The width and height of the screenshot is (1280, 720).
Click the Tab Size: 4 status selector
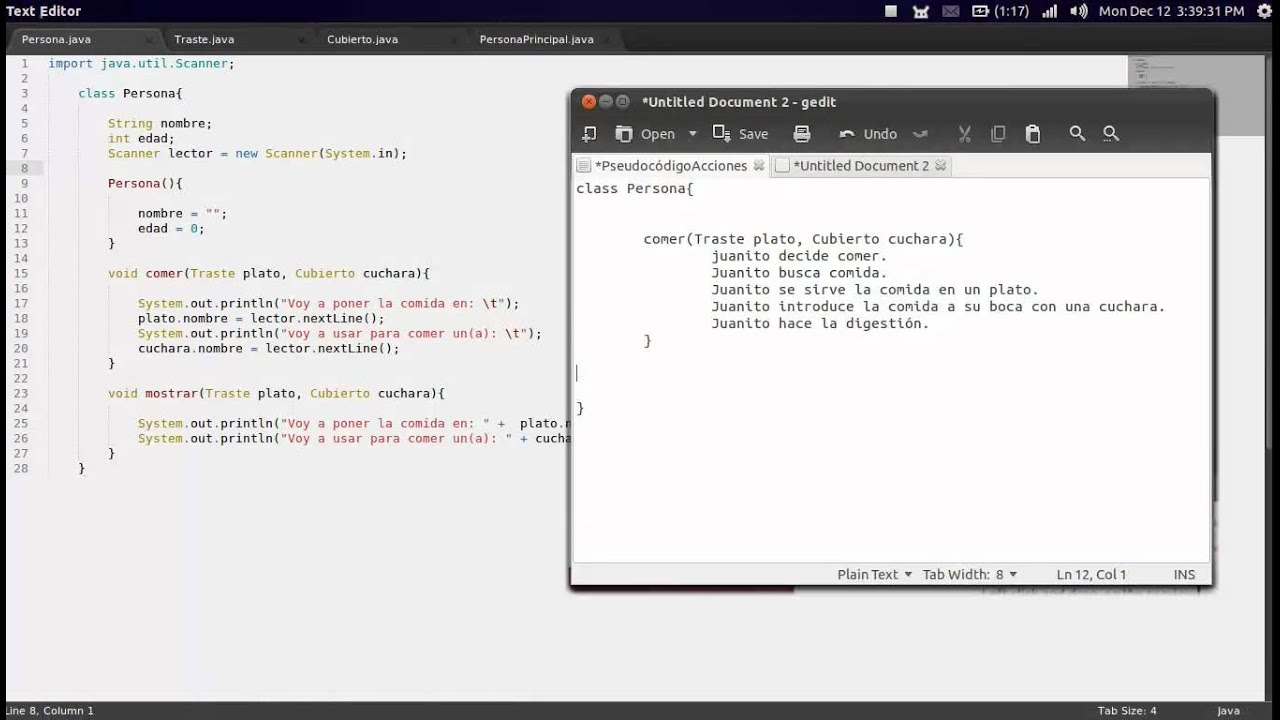pos(1127,711)
